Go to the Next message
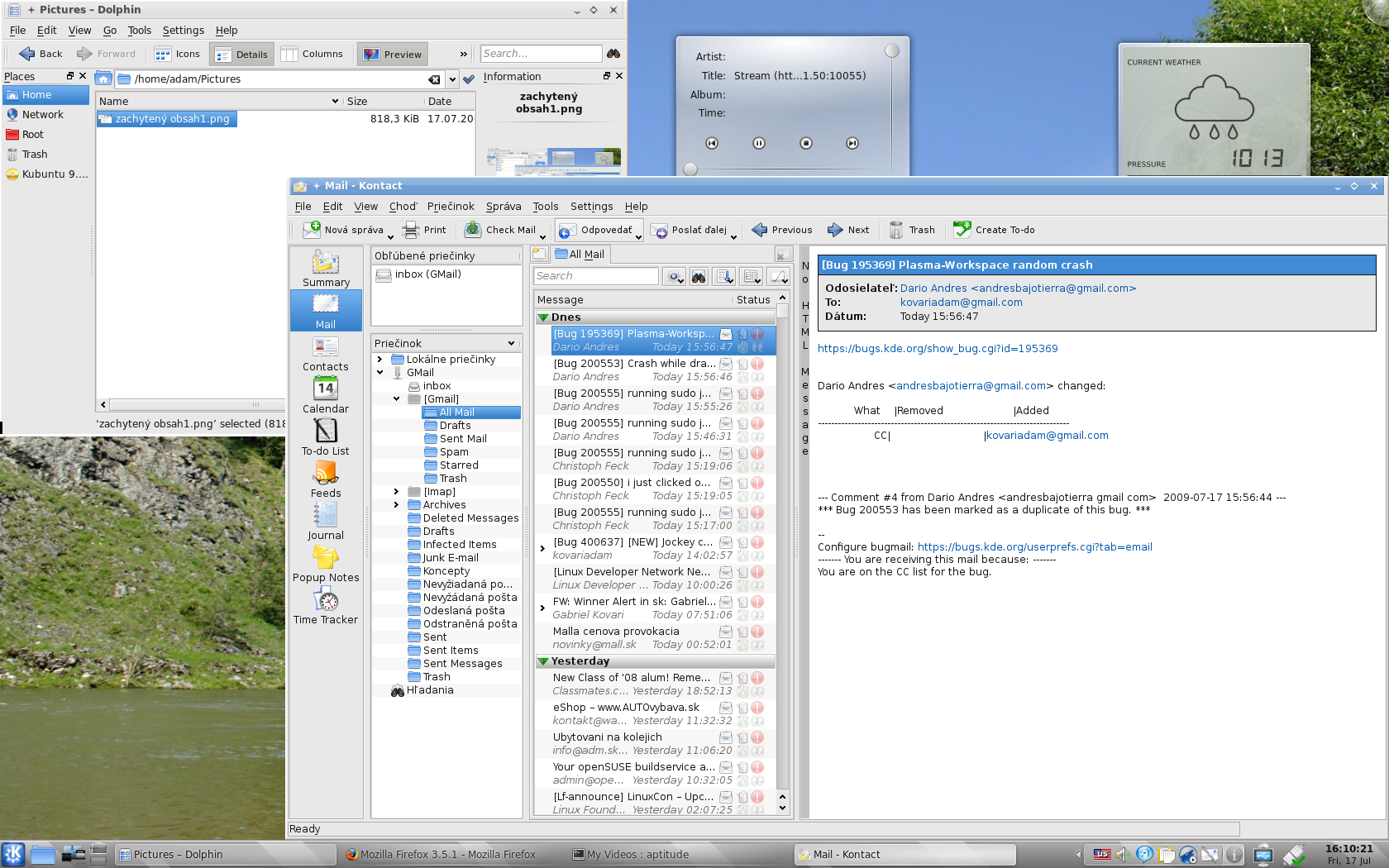 point(848,230)
